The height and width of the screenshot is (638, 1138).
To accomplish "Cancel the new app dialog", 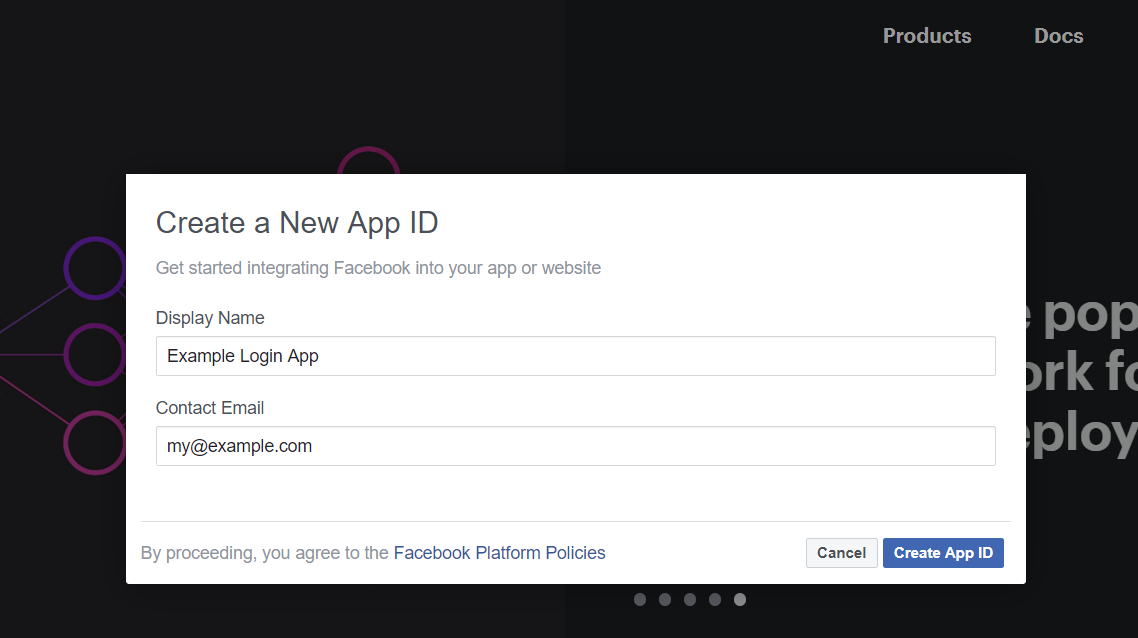I will [841, 553].
